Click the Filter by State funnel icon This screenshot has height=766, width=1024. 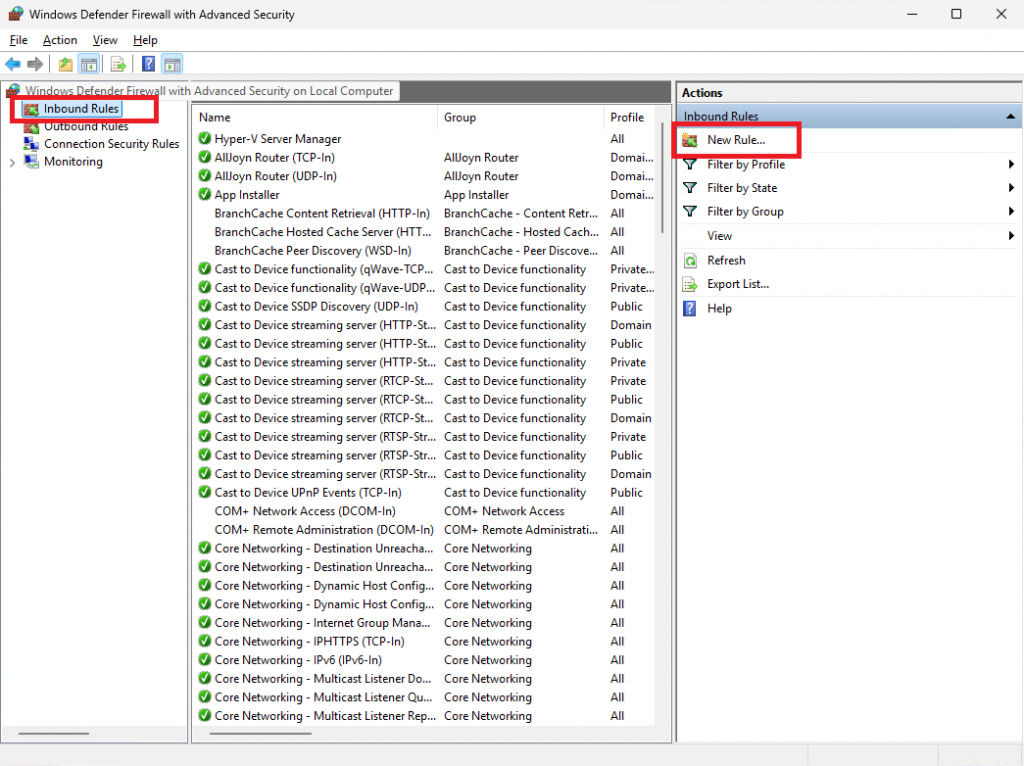690,188
